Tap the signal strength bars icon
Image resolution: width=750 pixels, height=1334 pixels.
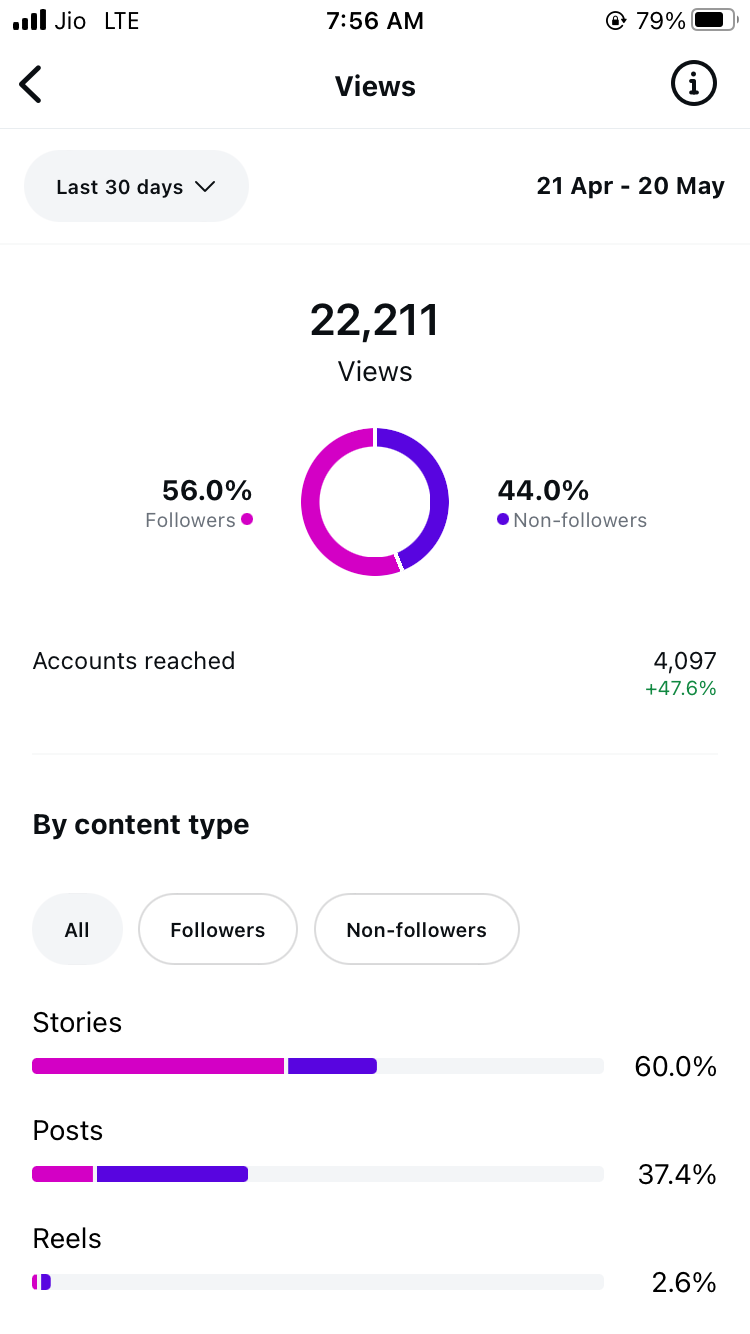click(30, 20)
